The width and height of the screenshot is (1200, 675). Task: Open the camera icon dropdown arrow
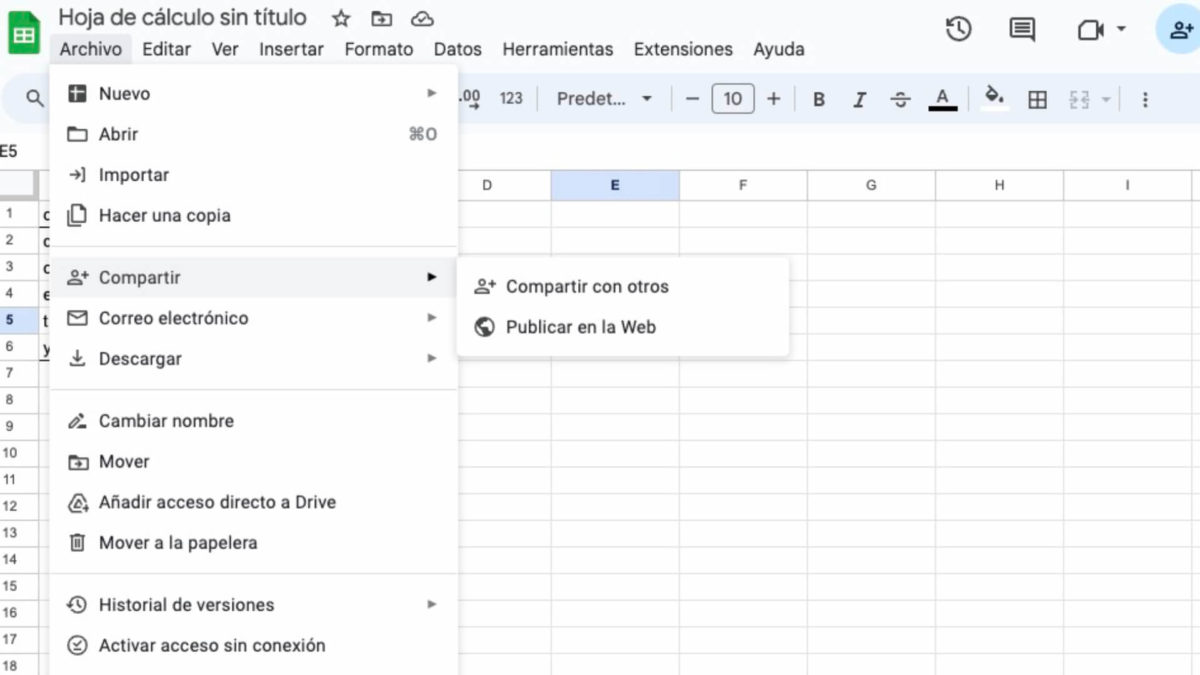coord(1121,29)
